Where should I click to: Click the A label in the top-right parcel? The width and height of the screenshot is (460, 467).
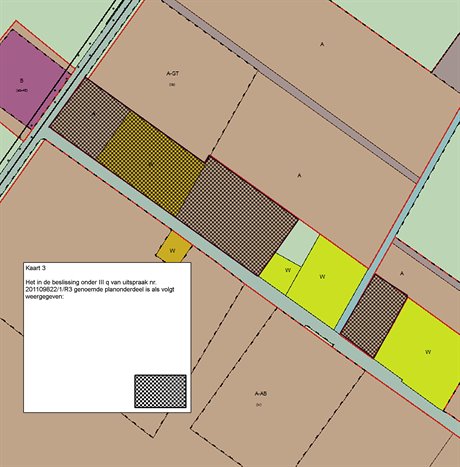322,44
